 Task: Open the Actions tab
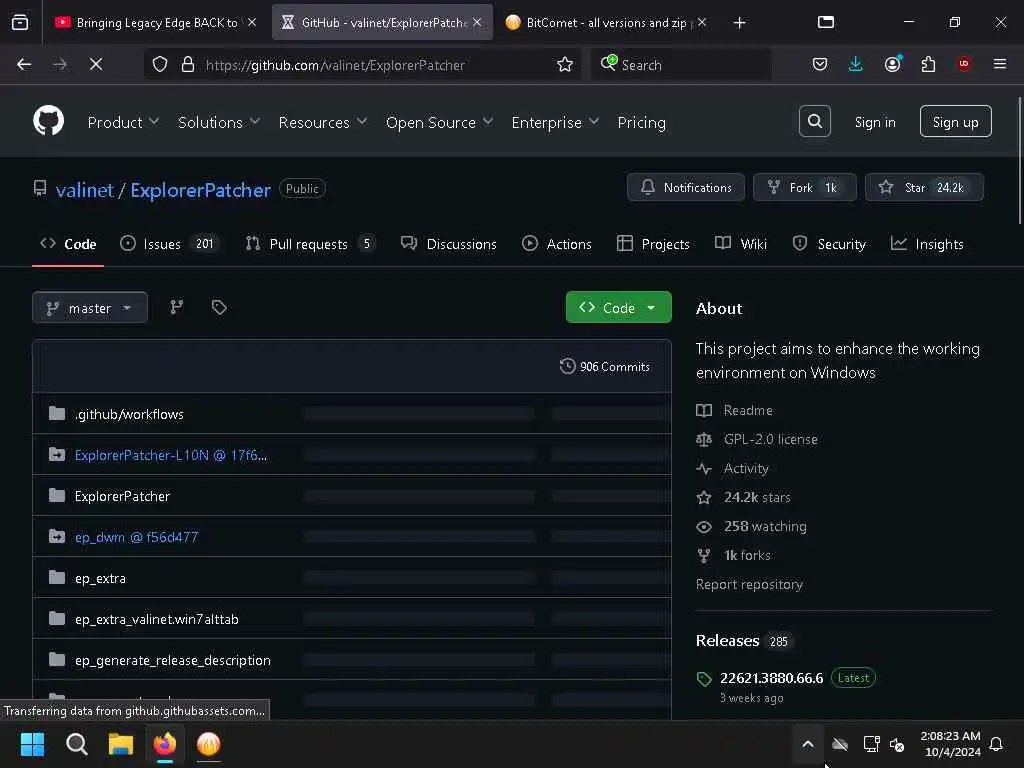point(557,244)
